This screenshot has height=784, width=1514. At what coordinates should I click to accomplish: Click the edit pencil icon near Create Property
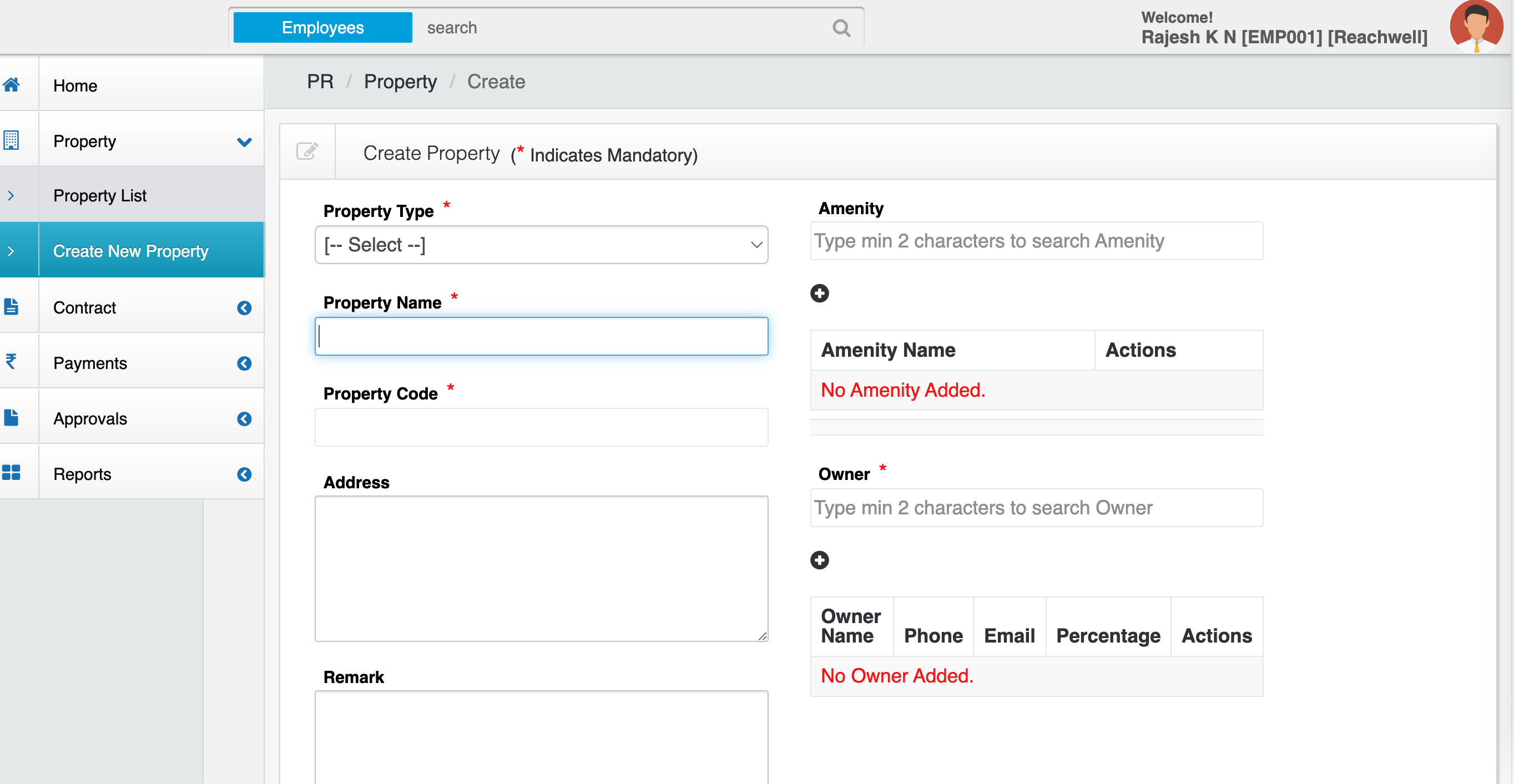pos(307,151)
